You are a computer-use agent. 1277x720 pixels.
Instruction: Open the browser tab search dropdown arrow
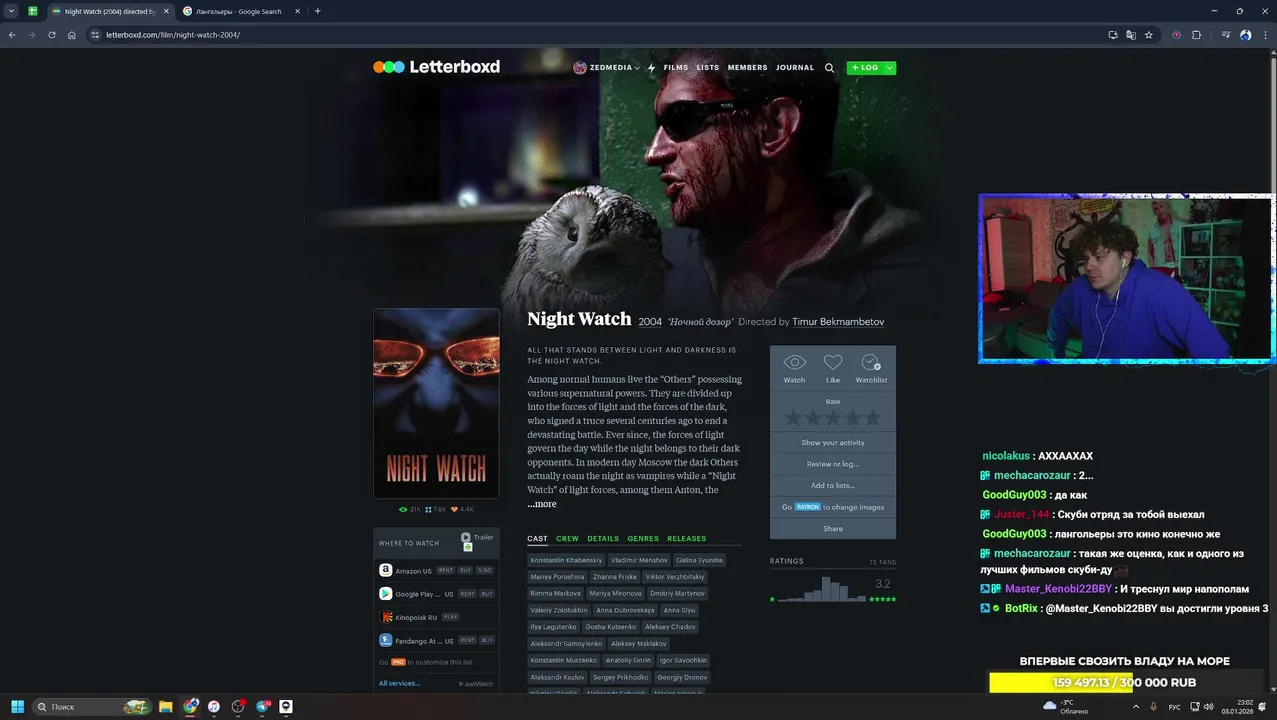11,11
